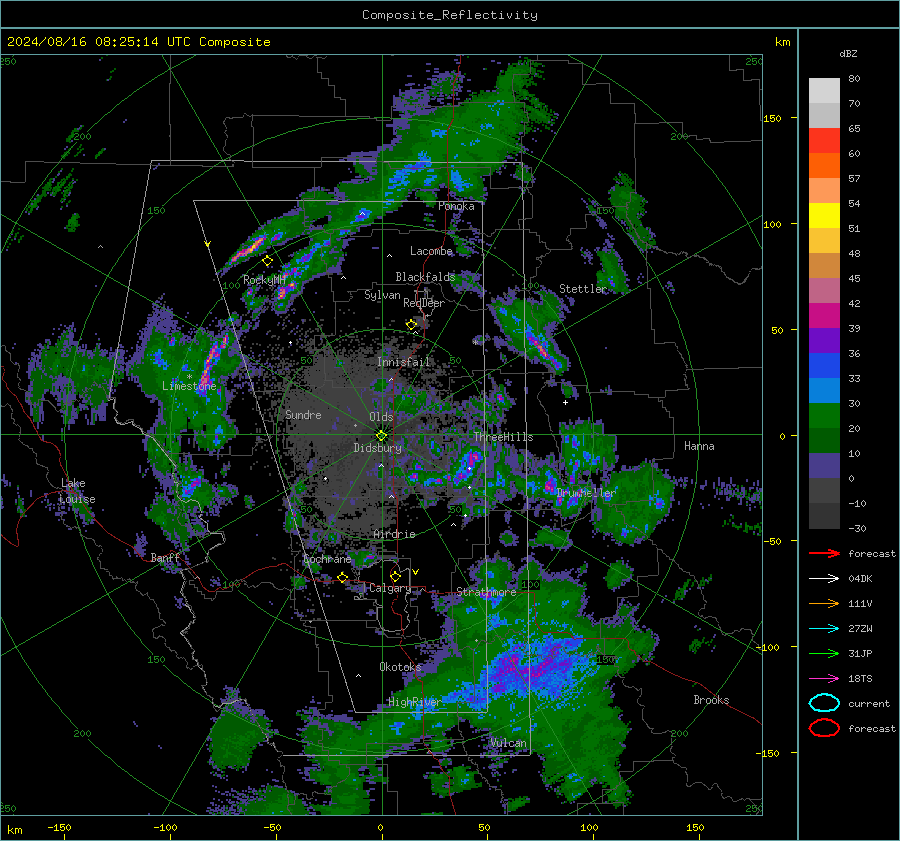900x841 pixels.
Task: Select the Cochrane city label
Action: point(327,559)
